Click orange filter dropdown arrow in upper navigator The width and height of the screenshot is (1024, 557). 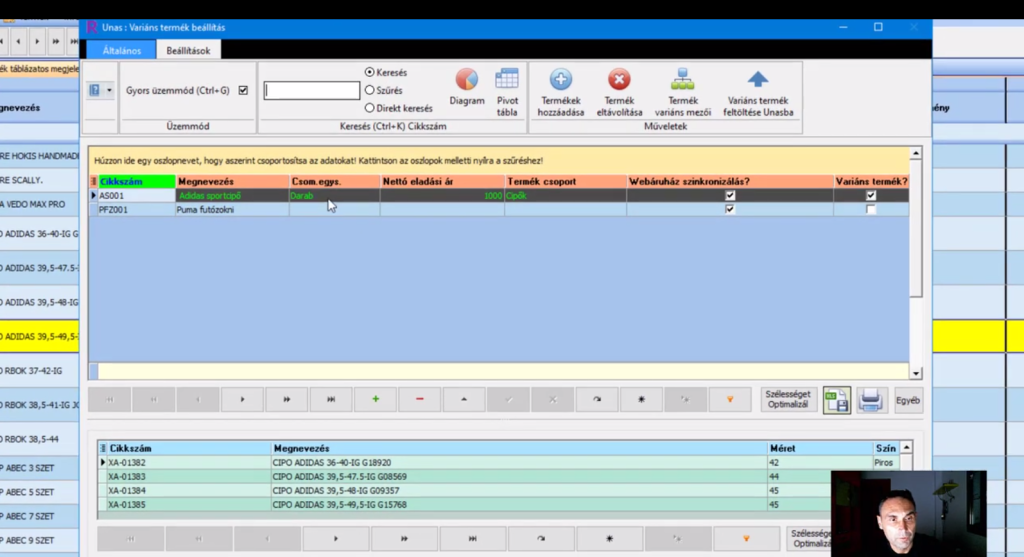730,400
